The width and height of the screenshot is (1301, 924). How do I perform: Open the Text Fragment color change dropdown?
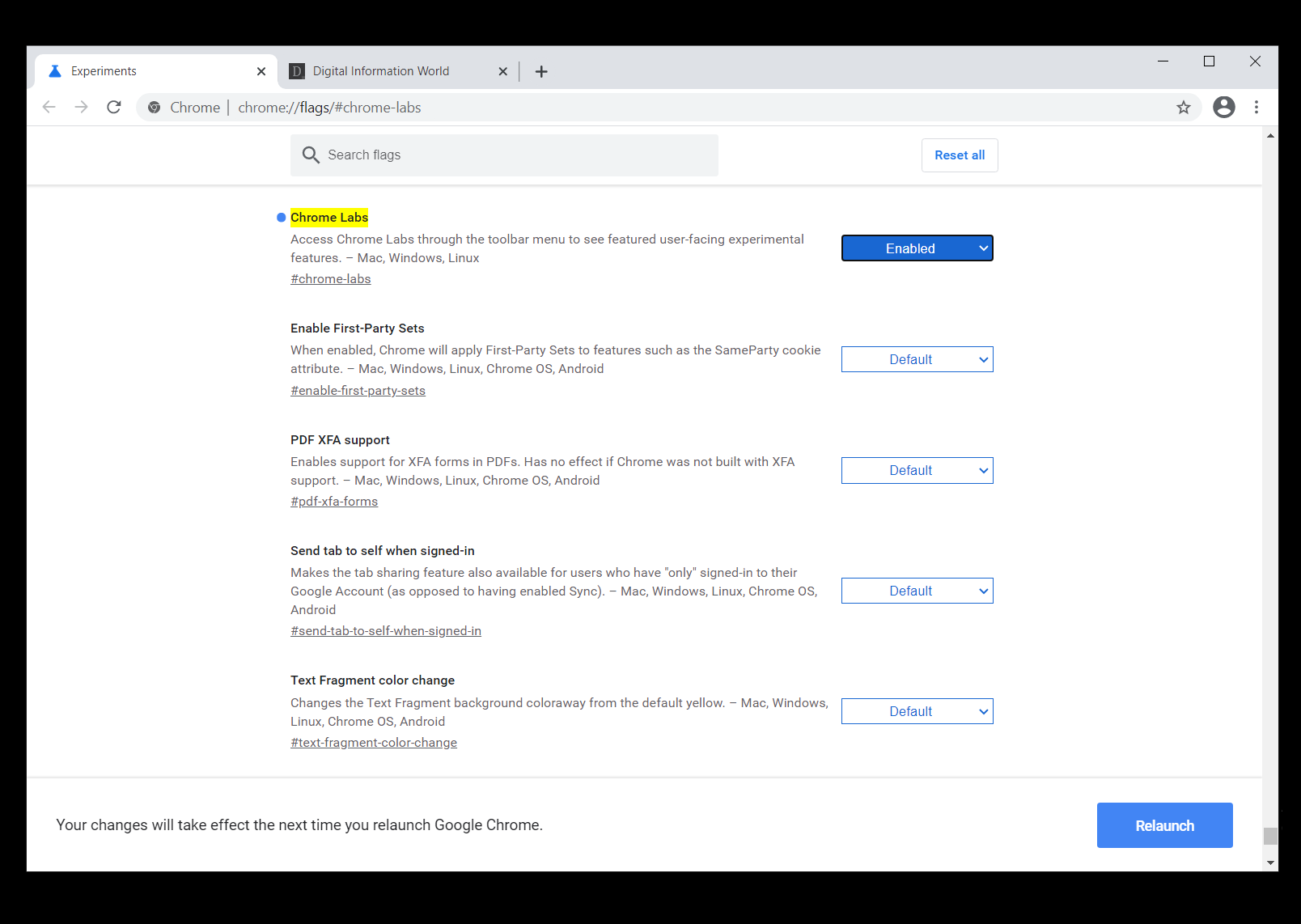click(x=917, y=710)
